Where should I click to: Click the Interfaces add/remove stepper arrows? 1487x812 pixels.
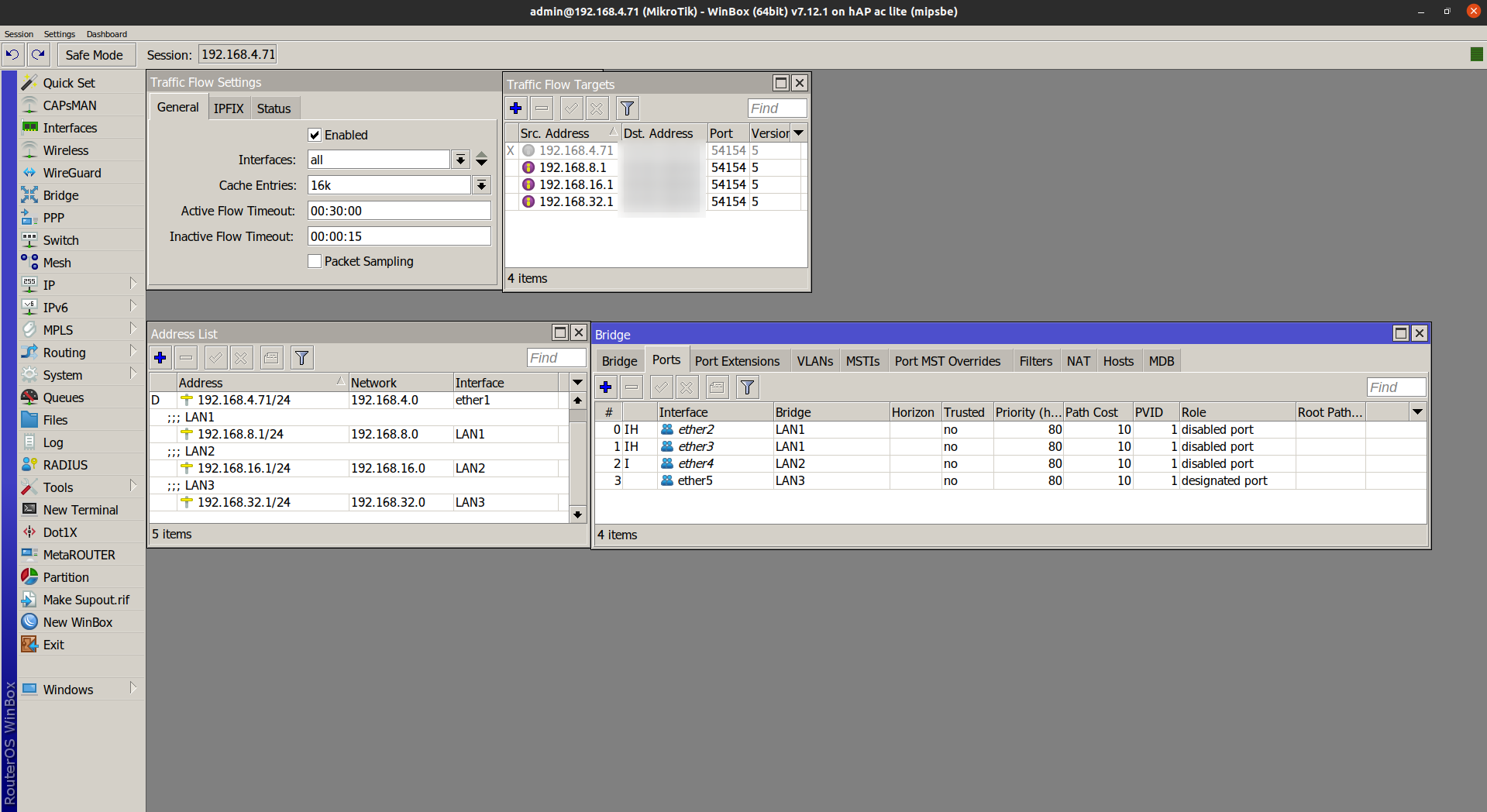tap(482, 160)
